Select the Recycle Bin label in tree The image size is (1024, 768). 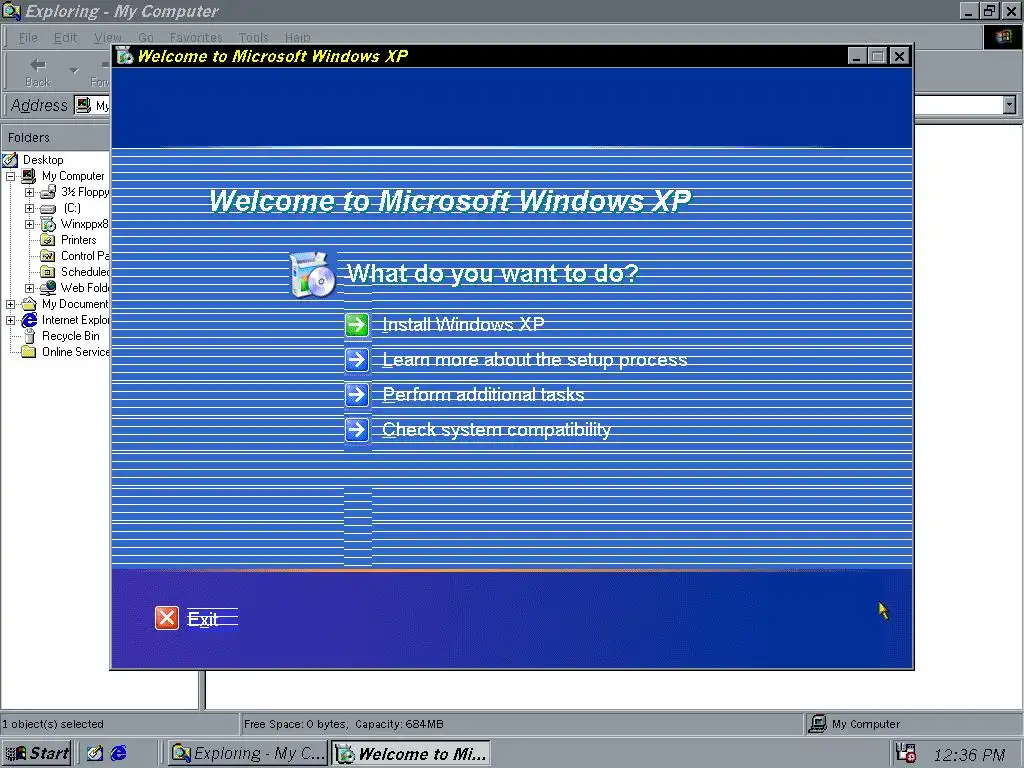[x=71, y=336]
